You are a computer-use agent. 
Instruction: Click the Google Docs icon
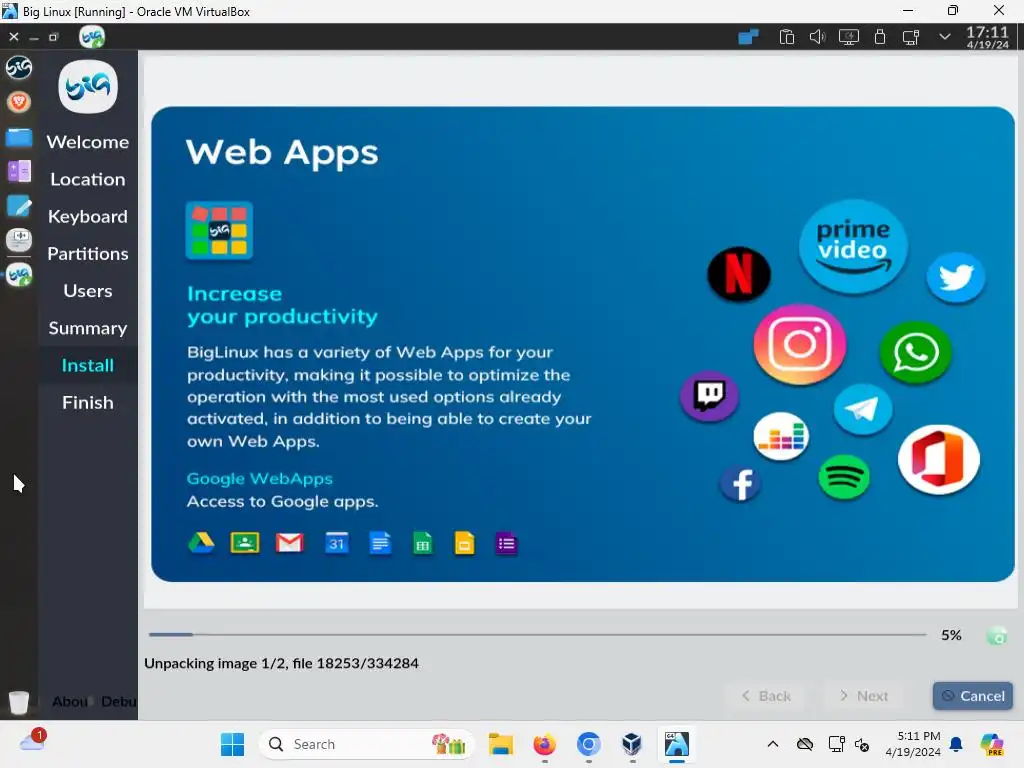[380, 543]
